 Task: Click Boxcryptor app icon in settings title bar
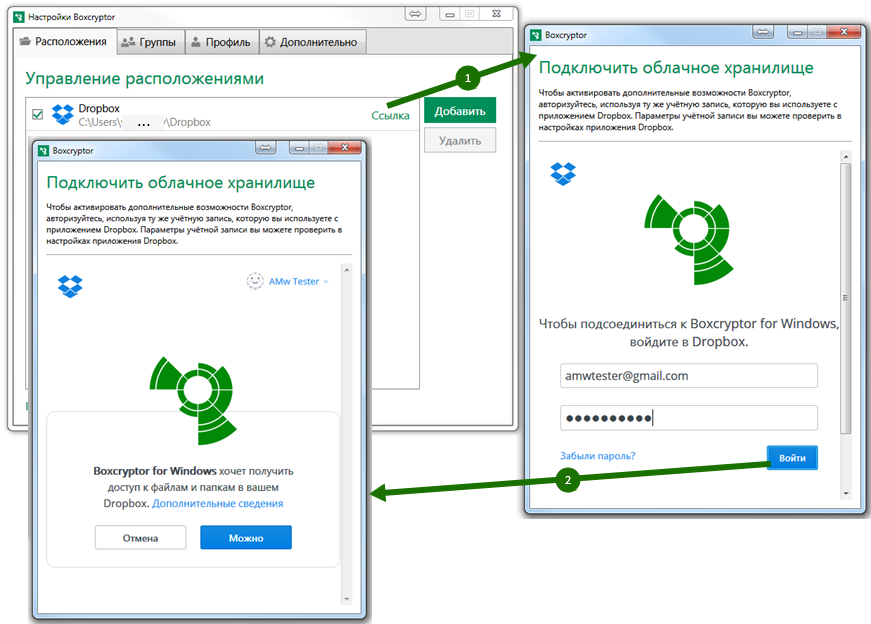[19, 17]
